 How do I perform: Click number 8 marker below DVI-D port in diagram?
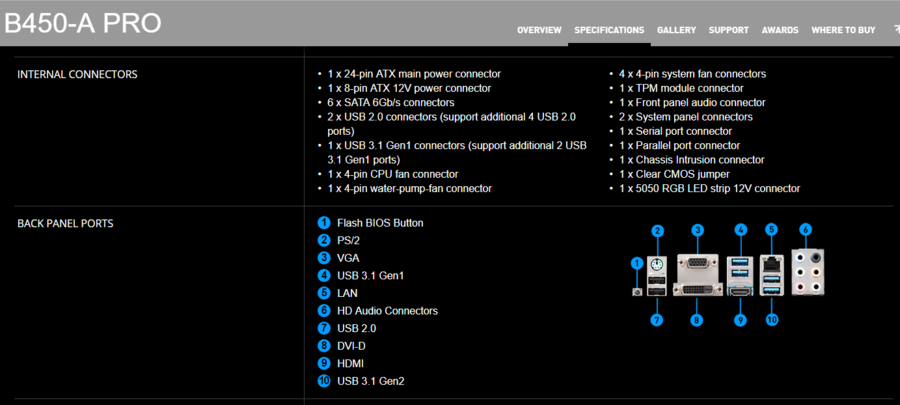tap(697, 320)
